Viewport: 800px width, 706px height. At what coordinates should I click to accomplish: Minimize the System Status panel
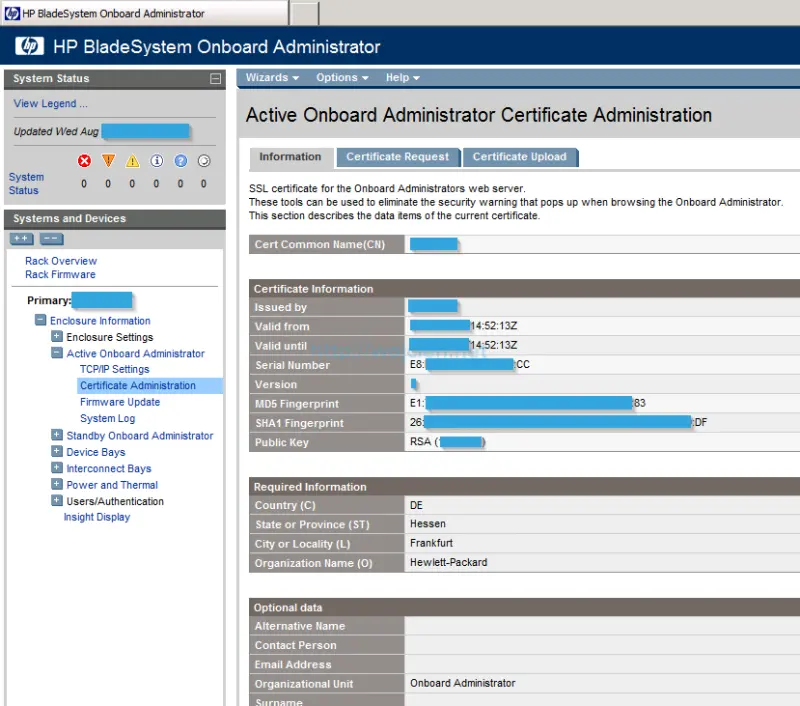point(215,78)
